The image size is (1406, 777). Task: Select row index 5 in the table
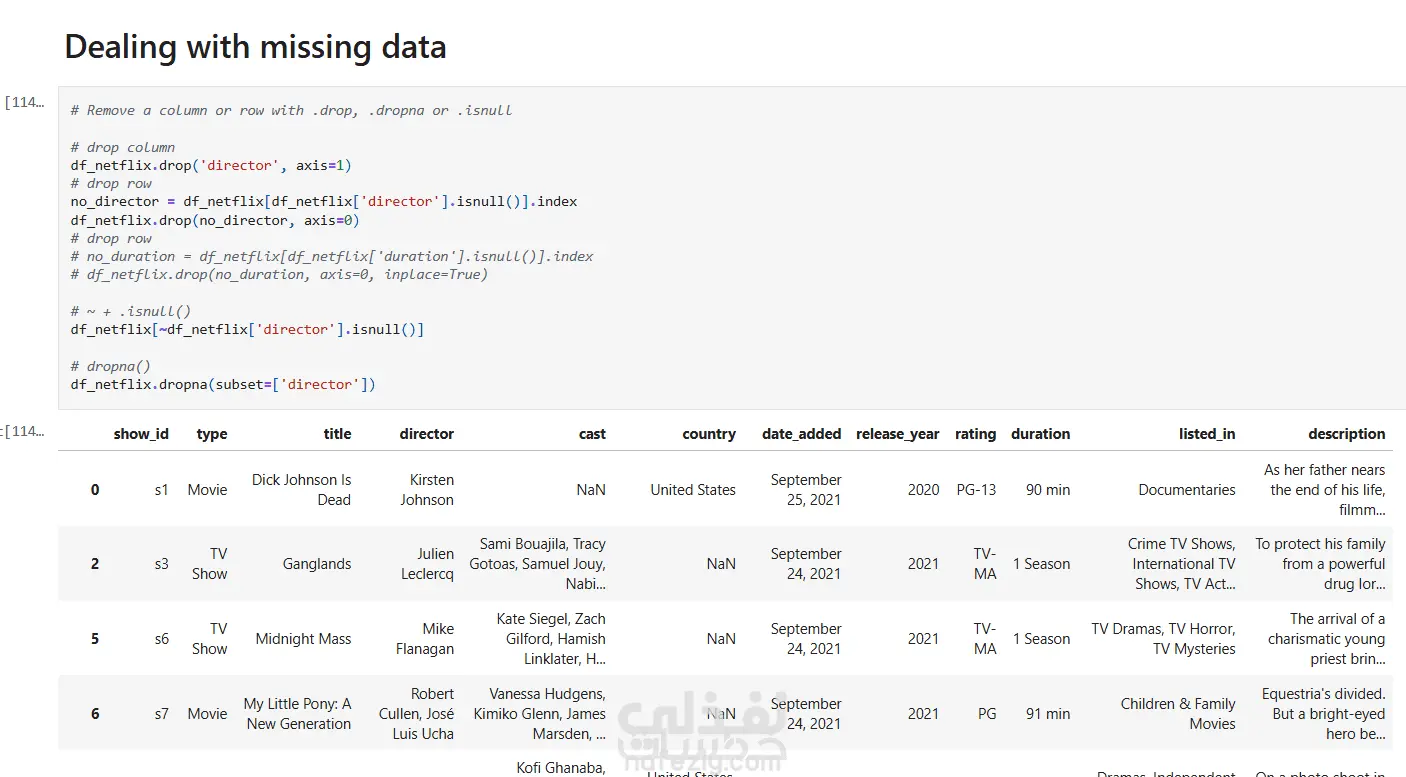pyautogui.click(x=95, y=639)
